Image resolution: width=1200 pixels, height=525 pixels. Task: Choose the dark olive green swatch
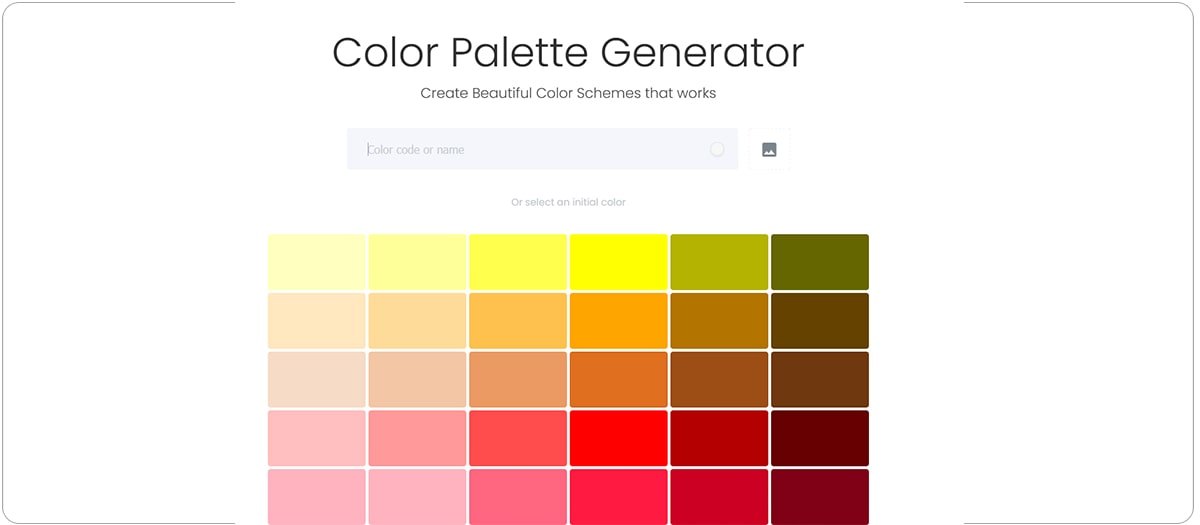[819, 262]
